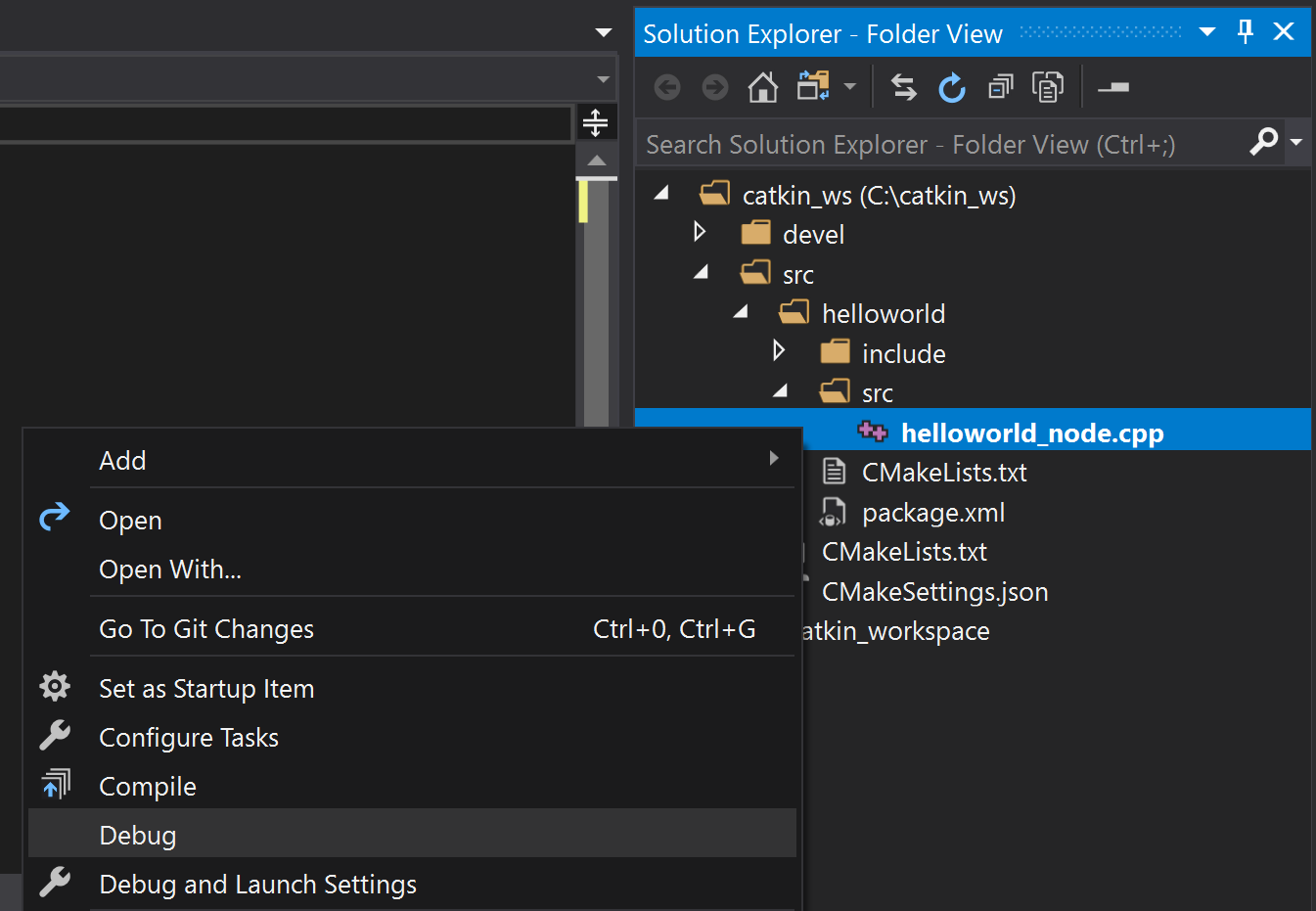
Task: Click the Forward navigation arrow in Solution Explorer
Action: 715,88
